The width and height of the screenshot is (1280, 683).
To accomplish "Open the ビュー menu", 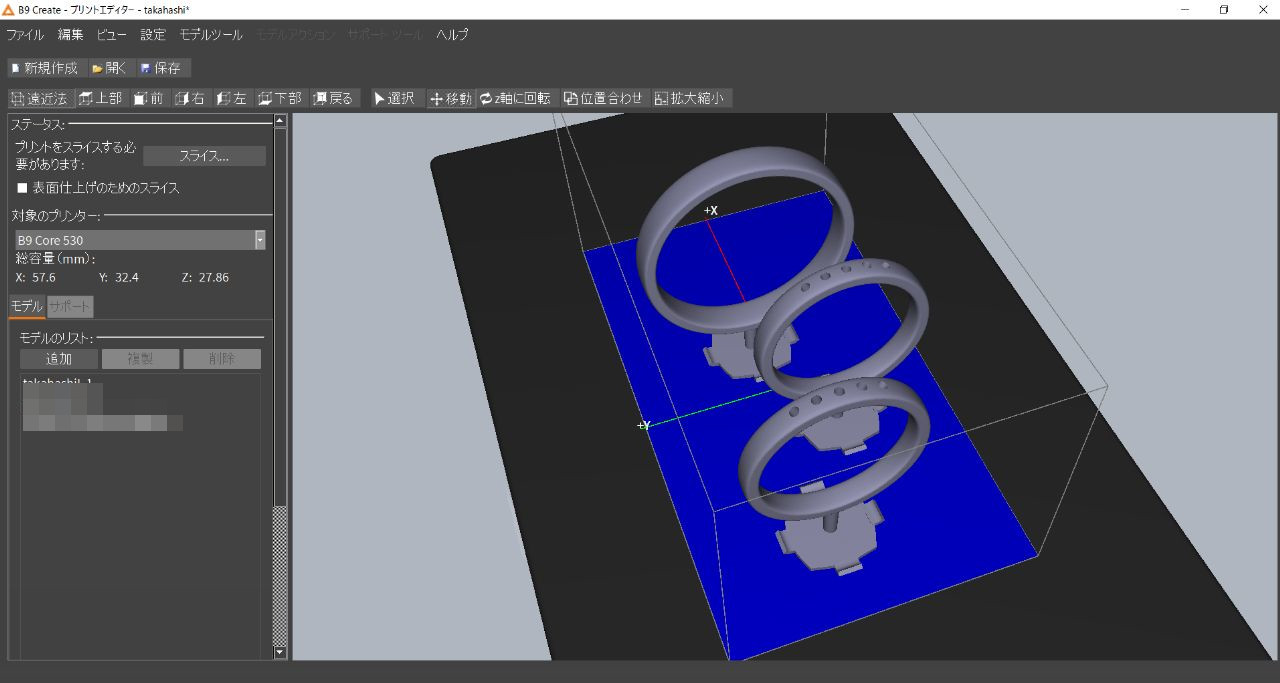I will (112, 34).
